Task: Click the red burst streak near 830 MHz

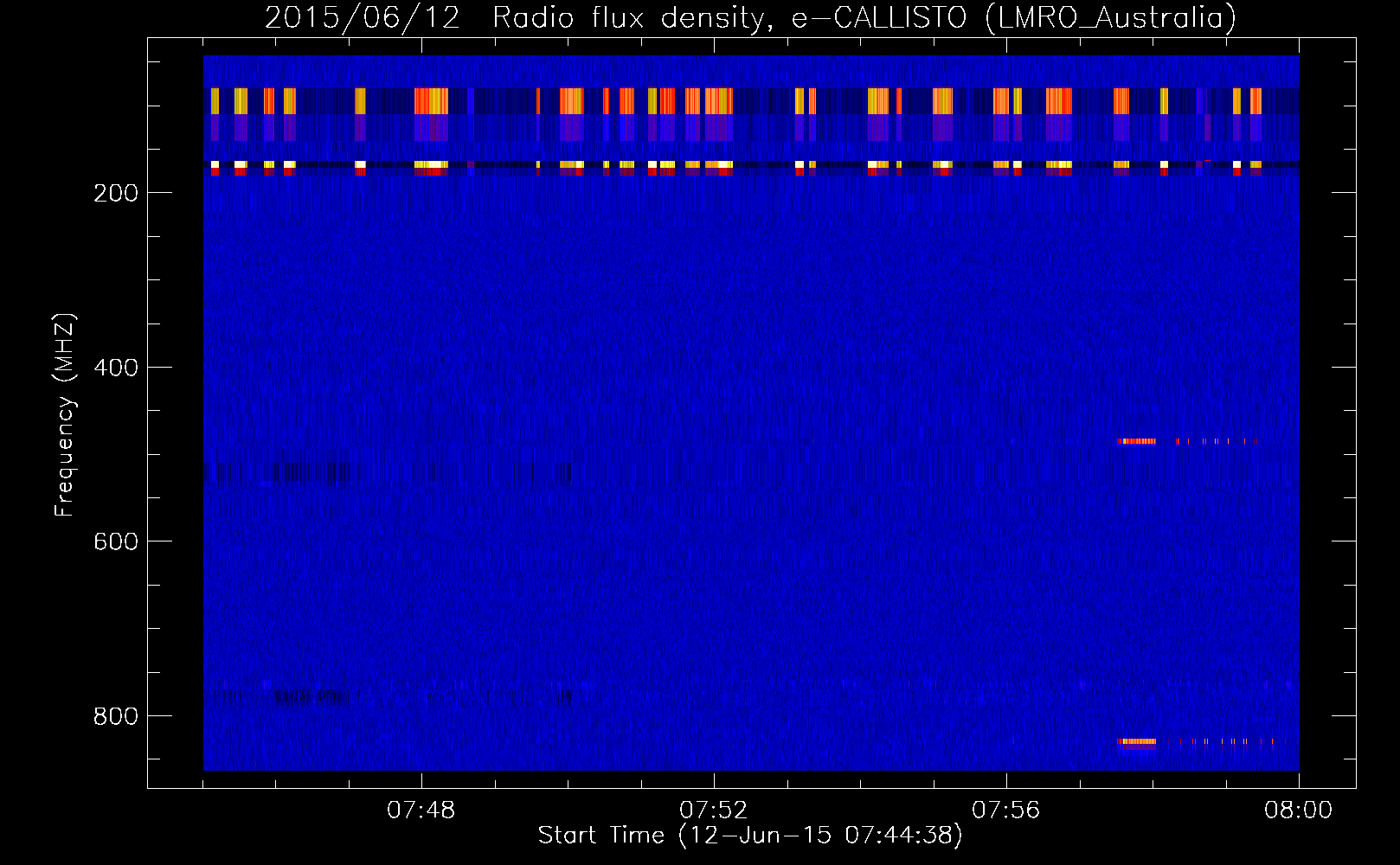Action: click(1137, 741)
